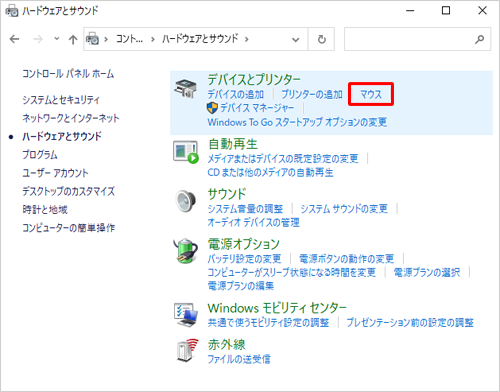Click バッテリ設定の変更 link
This screenshot has width=500, height=392.
(244, 259)
